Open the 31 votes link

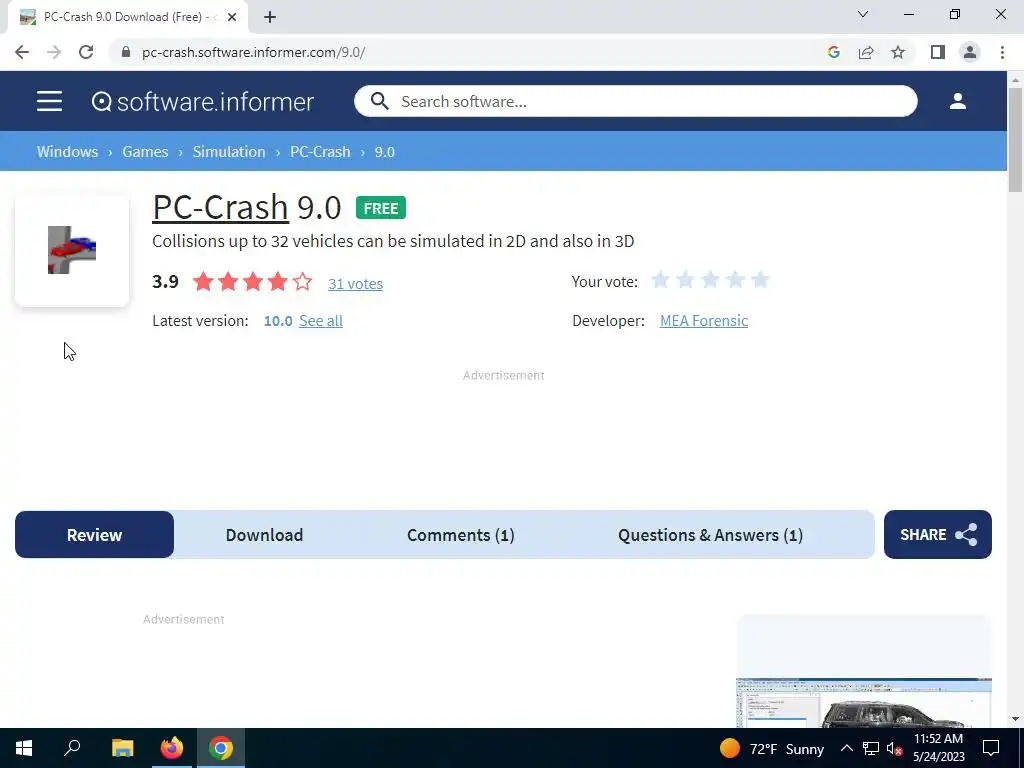[x=355, y=283]
